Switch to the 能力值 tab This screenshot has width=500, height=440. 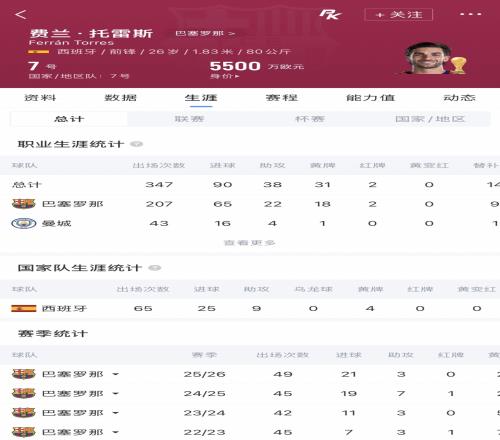370,98
